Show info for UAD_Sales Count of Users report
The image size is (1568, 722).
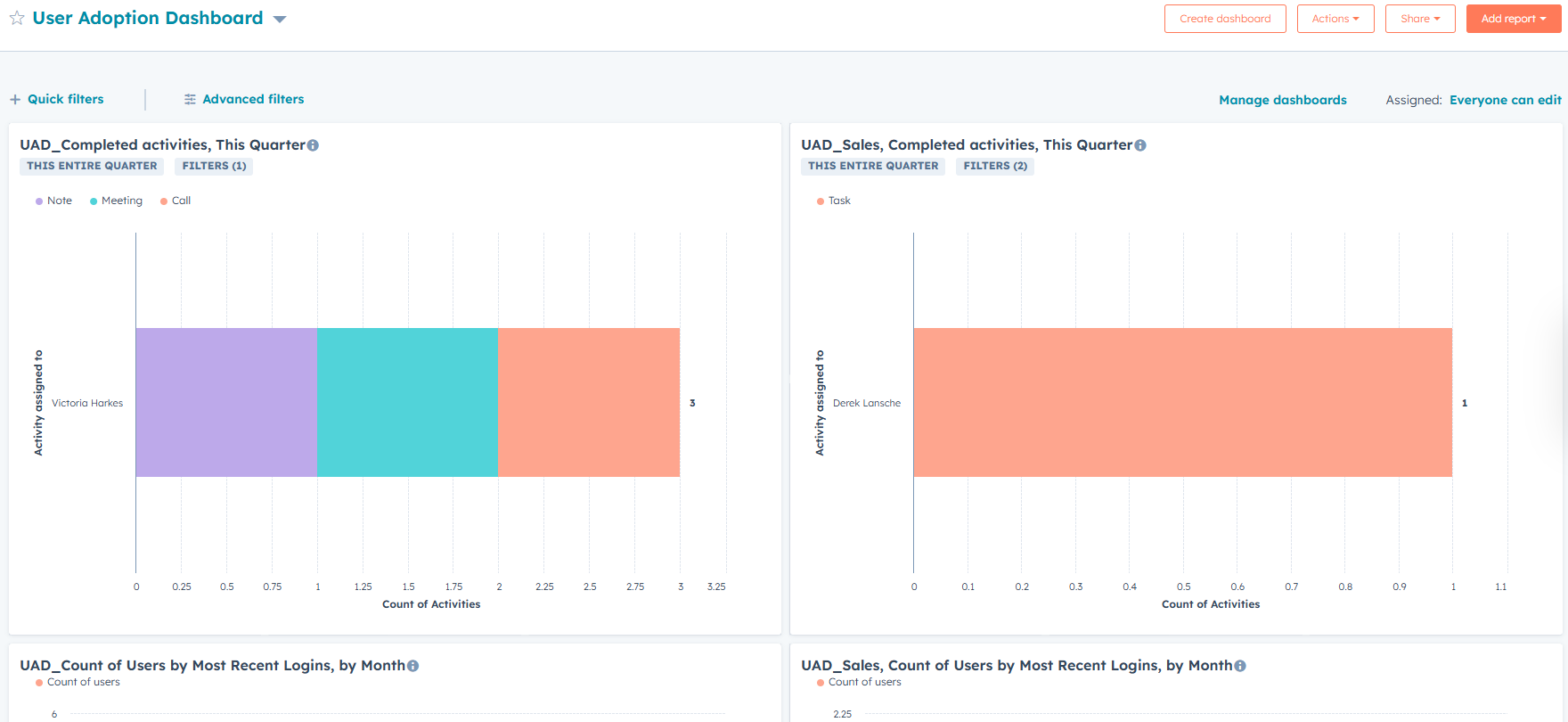coord(1240,666)
